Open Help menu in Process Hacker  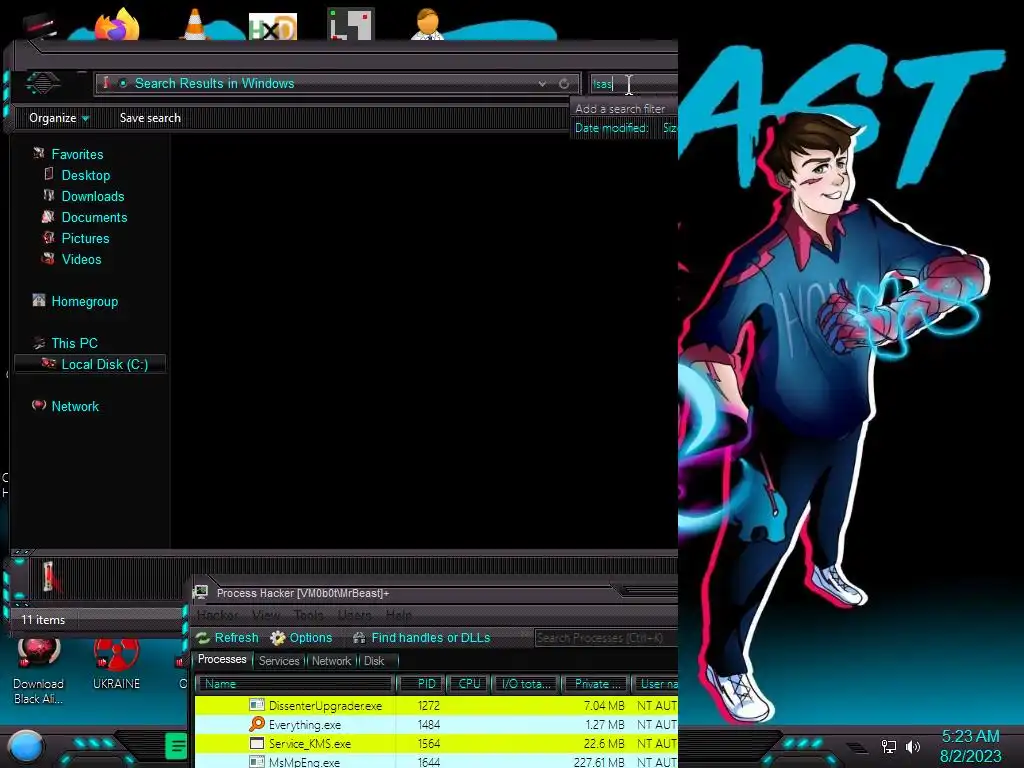(x=398, y=615)
